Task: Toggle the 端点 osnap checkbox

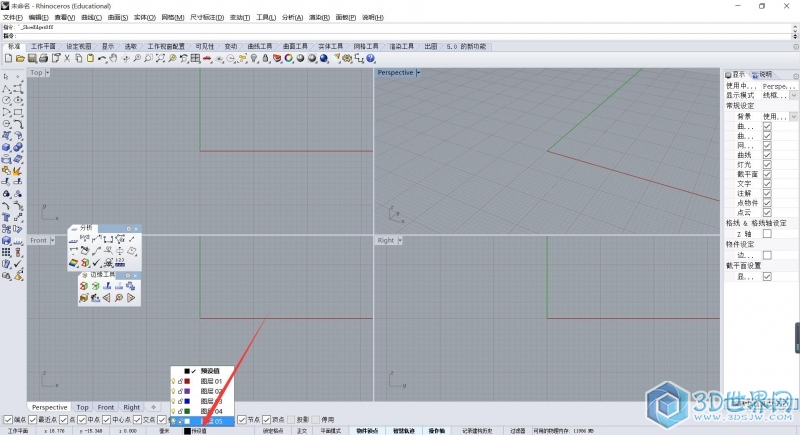Action: (8, 420)
